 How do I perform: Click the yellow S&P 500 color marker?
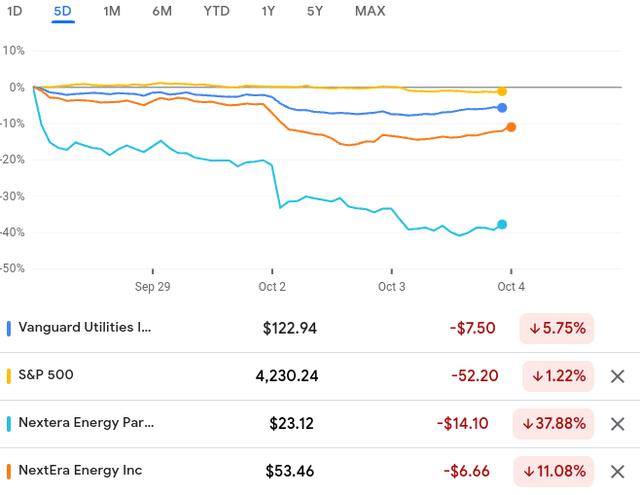(9, 376)
